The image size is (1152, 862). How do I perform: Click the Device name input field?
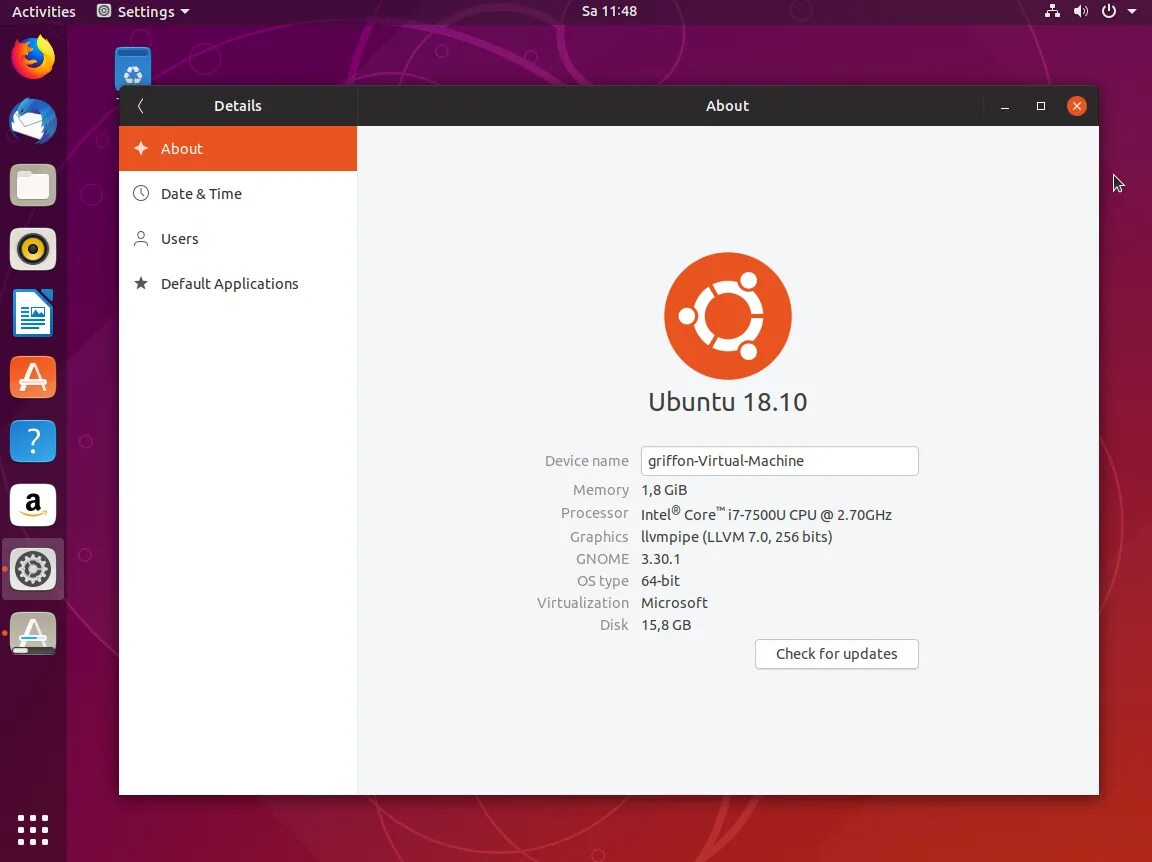pos(780,461)
